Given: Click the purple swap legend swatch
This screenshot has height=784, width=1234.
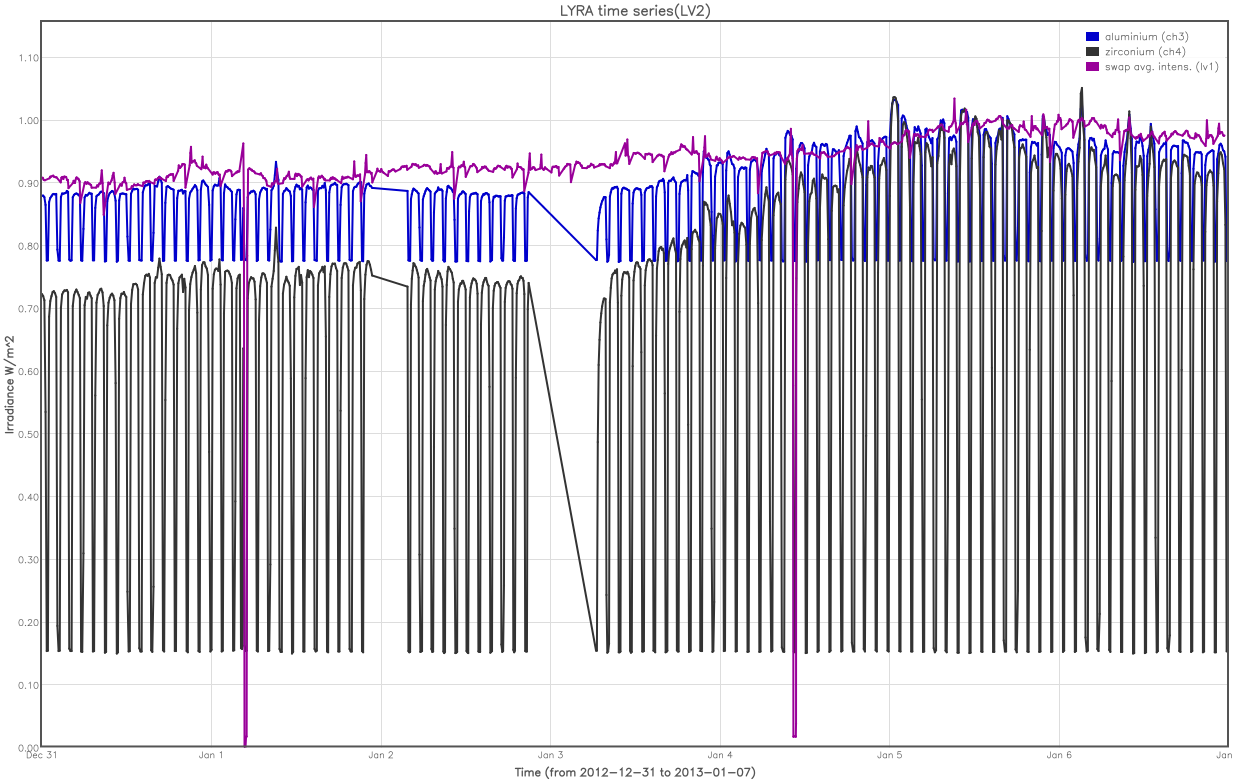Looking at the screenshot, I should (x=1092, y=67).
